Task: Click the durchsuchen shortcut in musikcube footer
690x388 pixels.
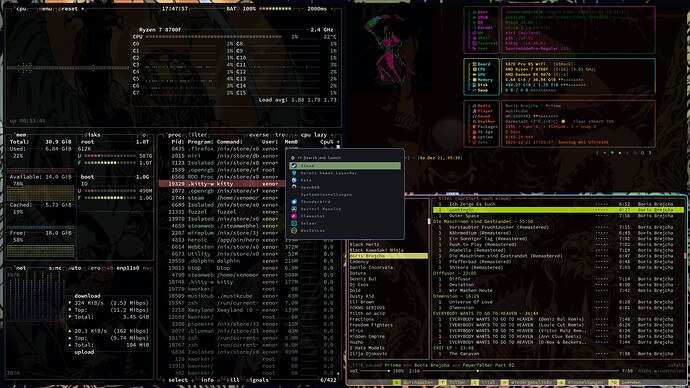Action: (x=413, y=382)
